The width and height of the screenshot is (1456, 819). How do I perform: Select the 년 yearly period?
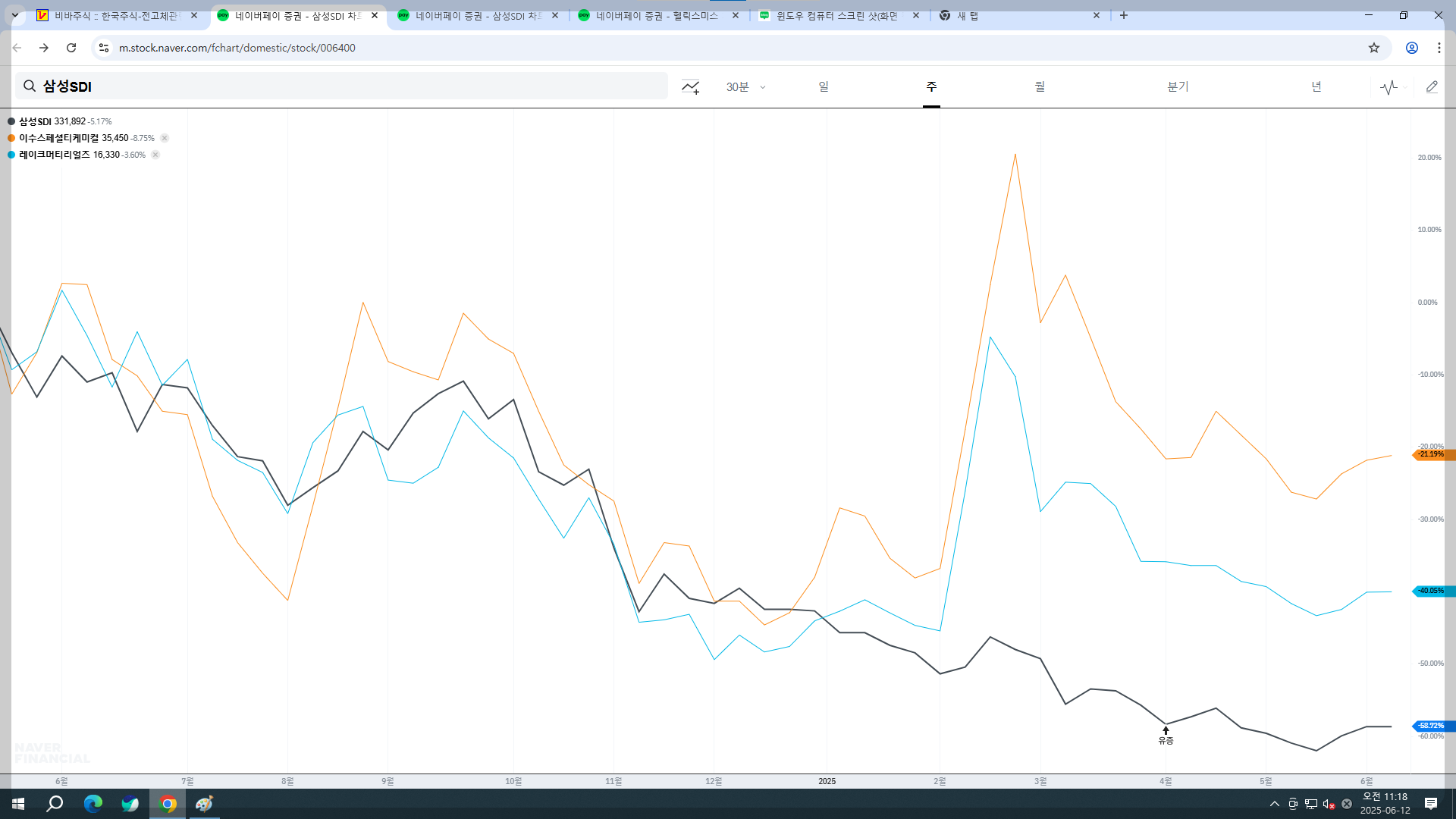[1316, 87]
